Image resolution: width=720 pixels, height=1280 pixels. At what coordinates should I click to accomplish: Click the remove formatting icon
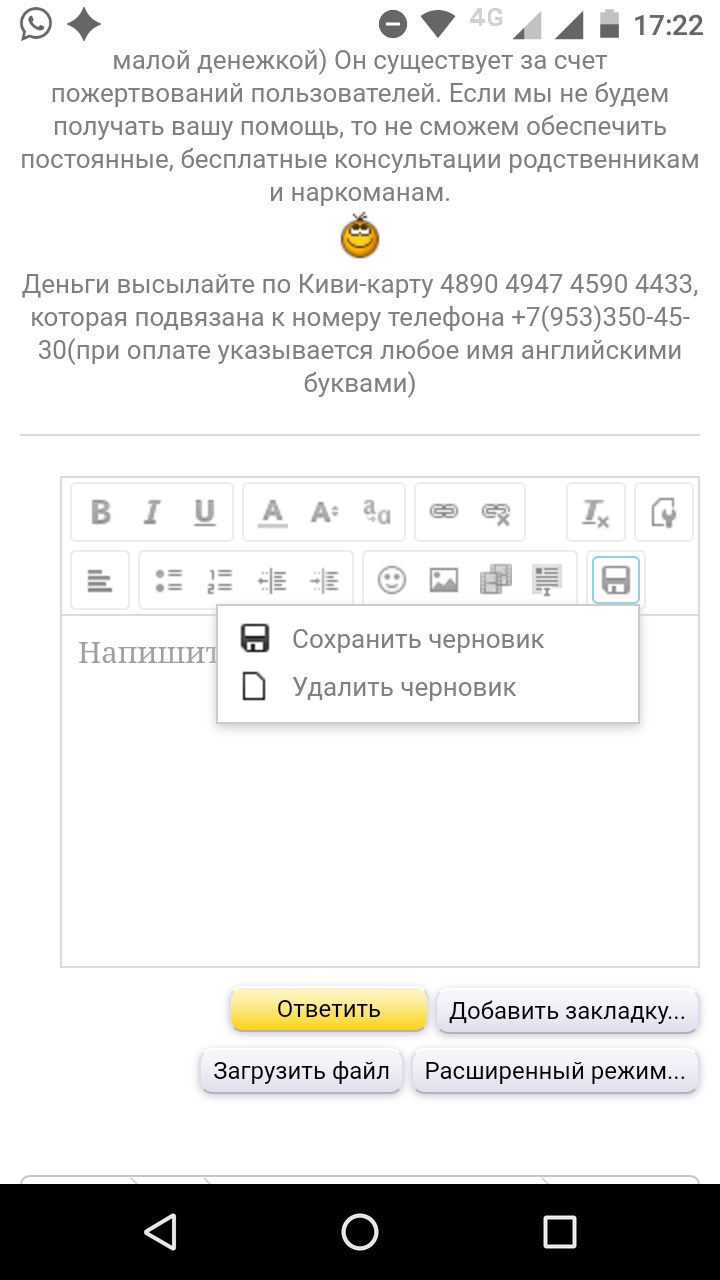[596, 512]
